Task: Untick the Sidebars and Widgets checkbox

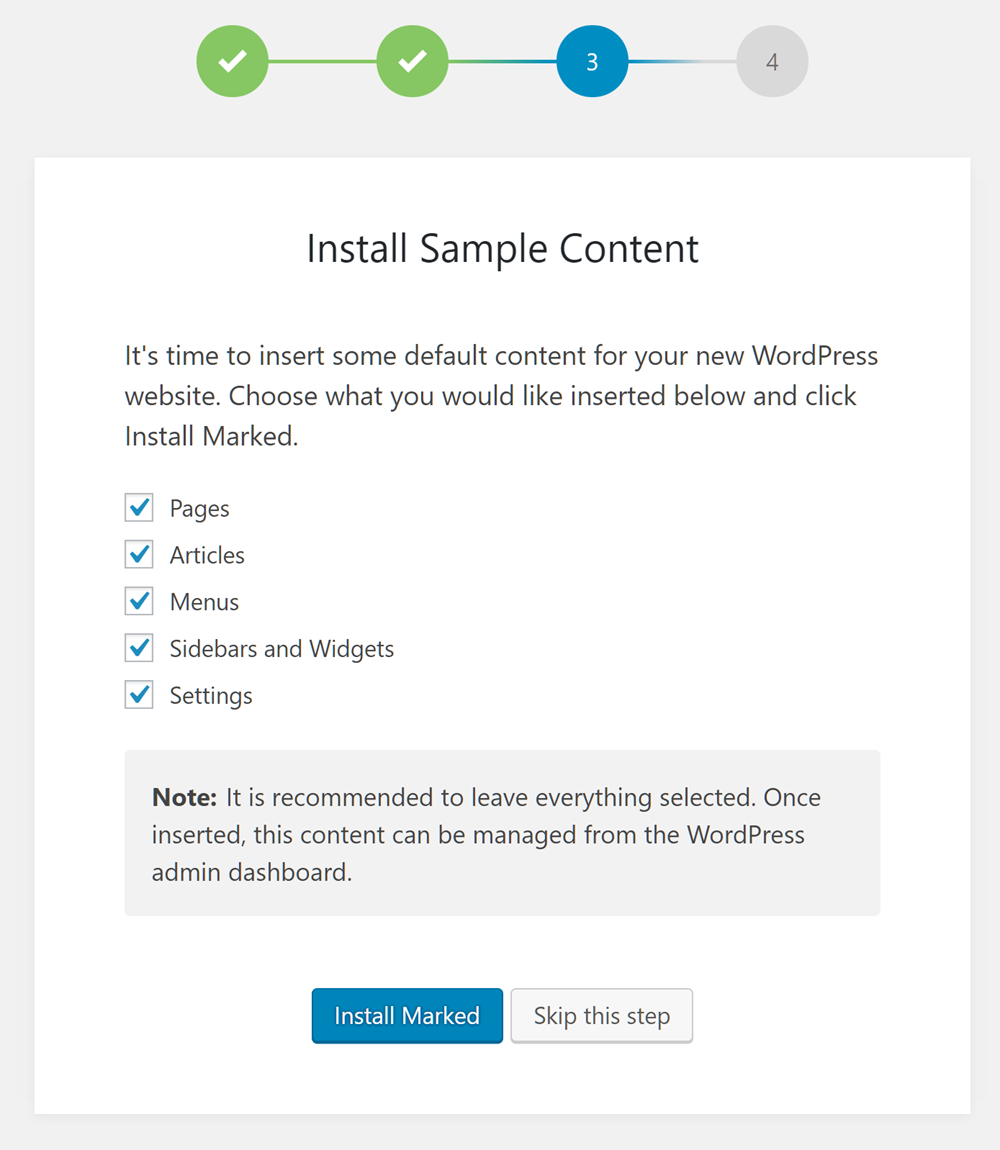Action: click(x=139, y=649)
